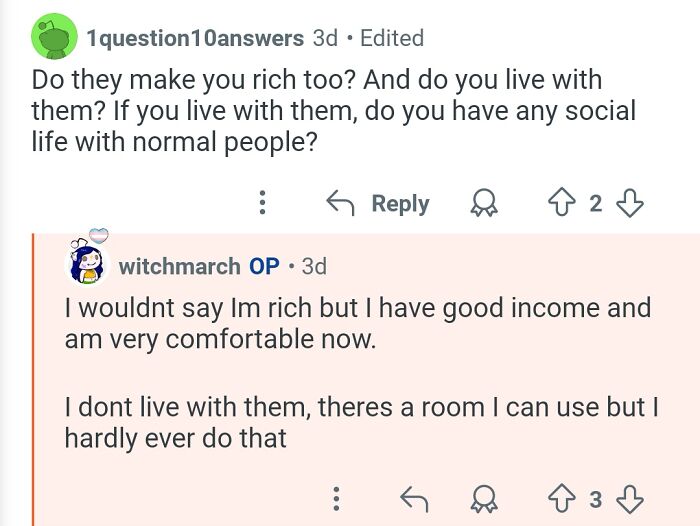Image resolution: width=700 pixels, height=526 pixels.
Task: Click the top comment's 3d timestamp
Action: click(x=325, y=38)
